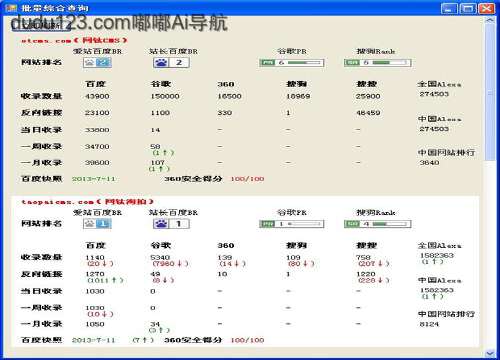Click taopaicms 爱站百度BR badge icon
The image size is (500, 360).
click(x=97, y=224)
